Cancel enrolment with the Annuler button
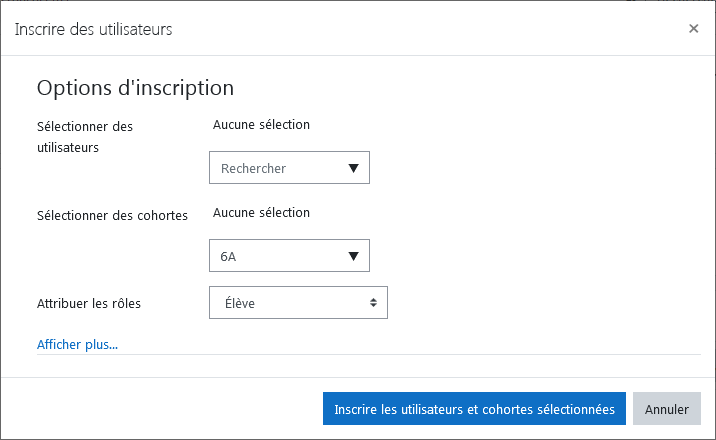The height and width of the screenshot is (440, 716). [667, 409]
